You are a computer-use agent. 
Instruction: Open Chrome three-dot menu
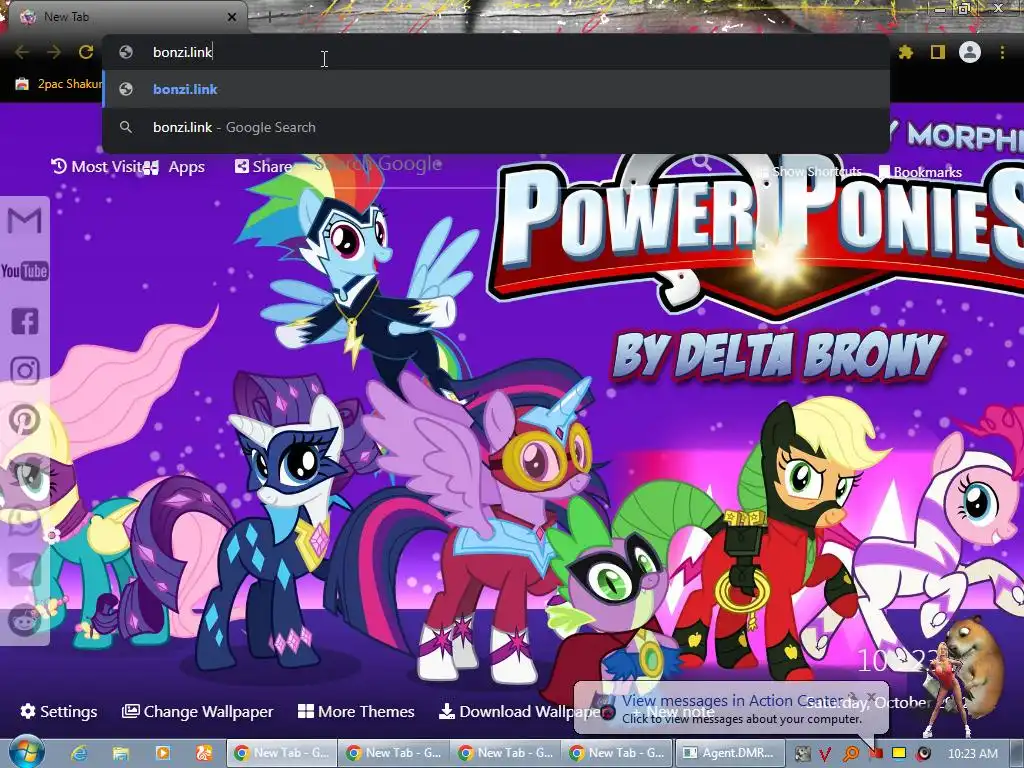click(x=1002, y=52)
